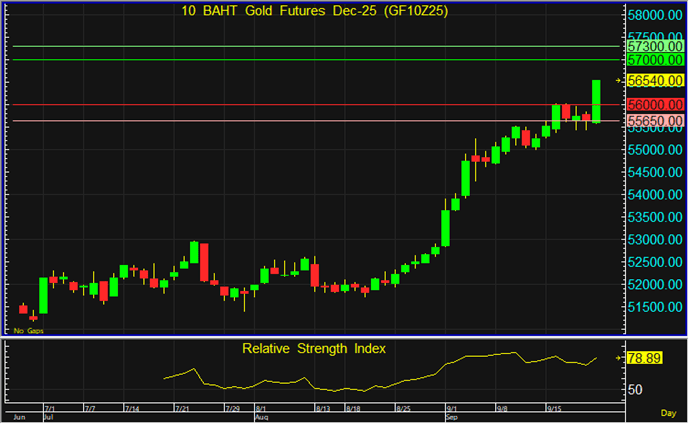
Task: Click the red 56000.00 price tag
Action: tap(655, 104)
